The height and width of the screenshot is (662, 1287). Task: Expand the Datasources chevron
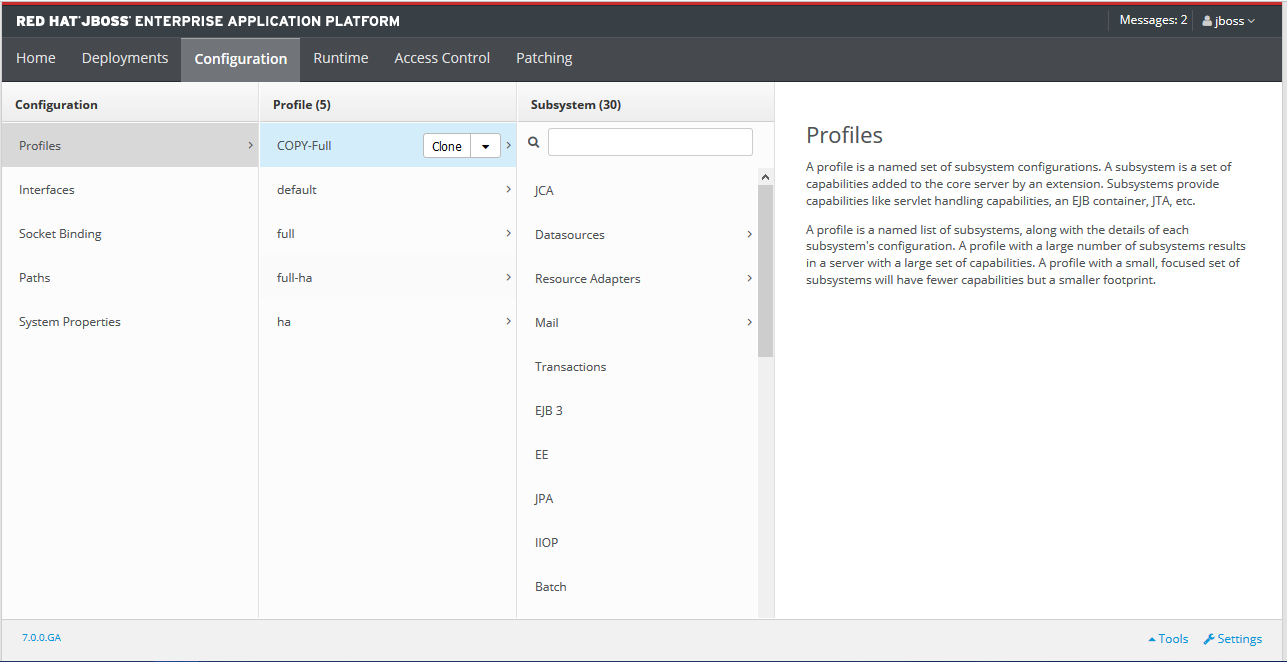coord(750,234)
